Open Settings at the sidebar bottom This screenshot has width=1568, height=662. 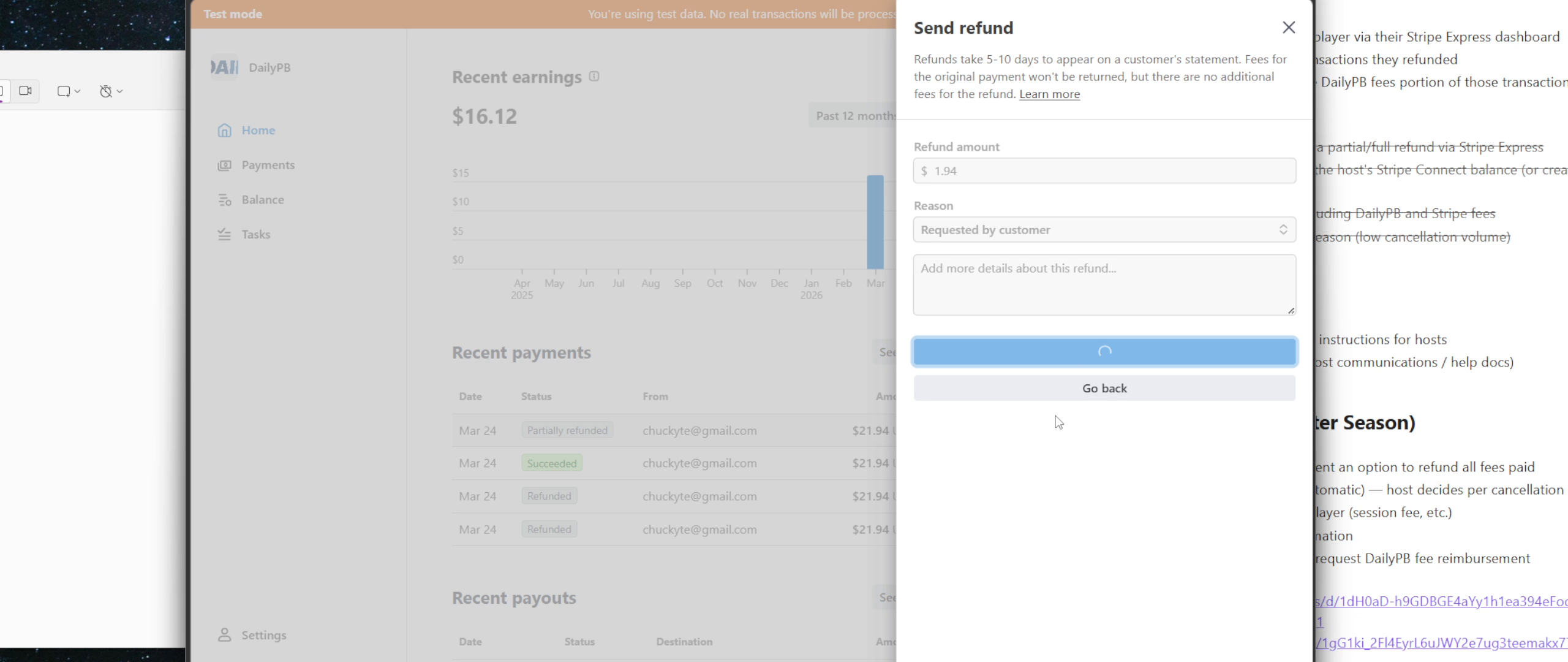click(263, 635)
